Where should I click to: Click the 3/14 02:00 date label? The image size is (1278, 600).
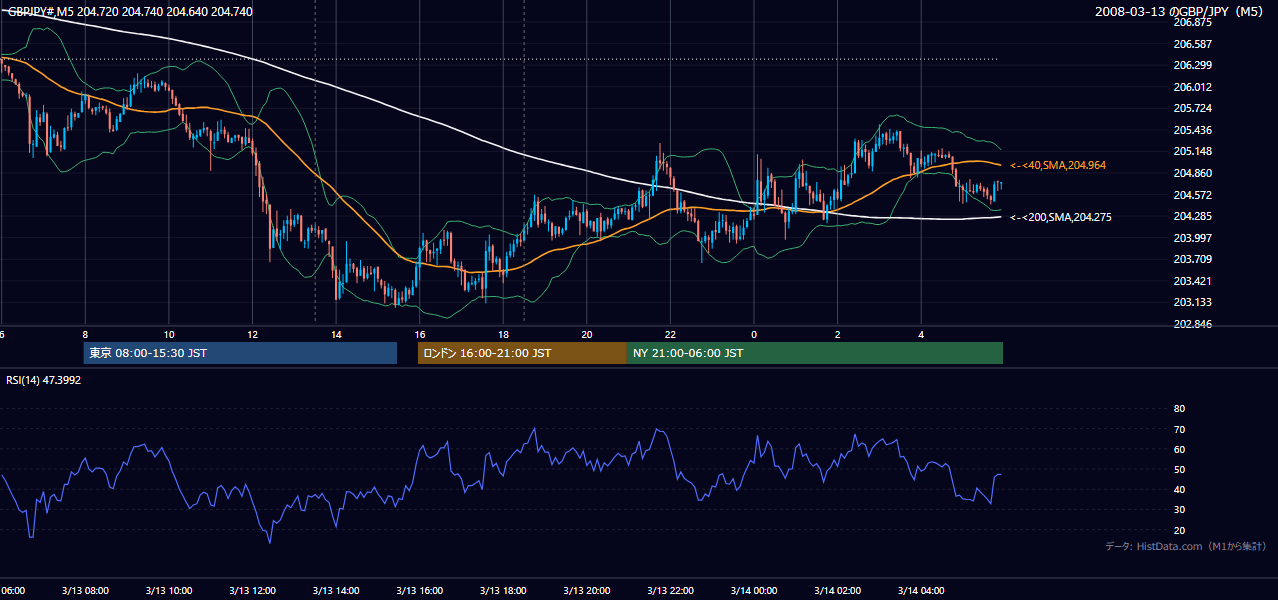(837, 591)
